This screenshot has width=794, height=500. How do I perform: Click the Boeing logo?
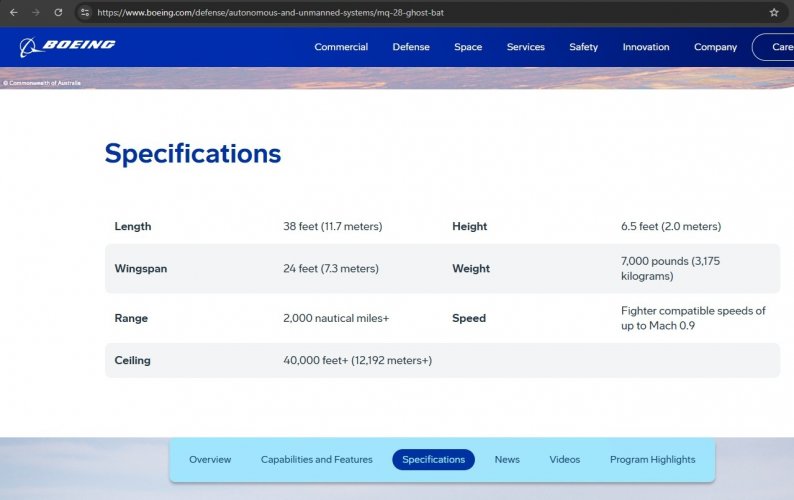(67, 47)
